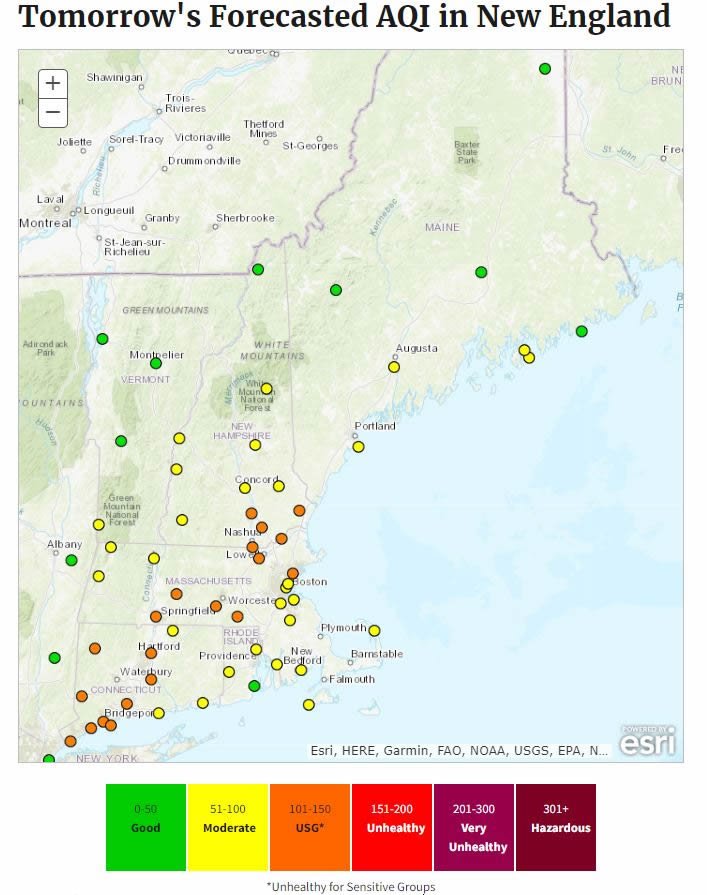Select purple Very Unhealthy legend box
This screenshot has width=707, height=895.
pyautogui.click(x=474, y=827)
